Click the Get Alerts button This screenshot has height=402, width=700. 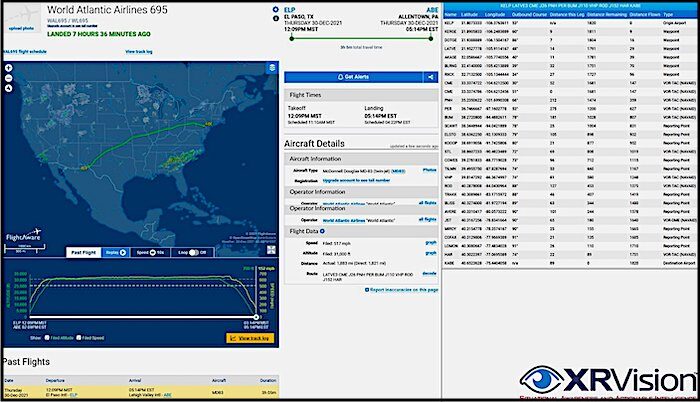coord(354,77)
